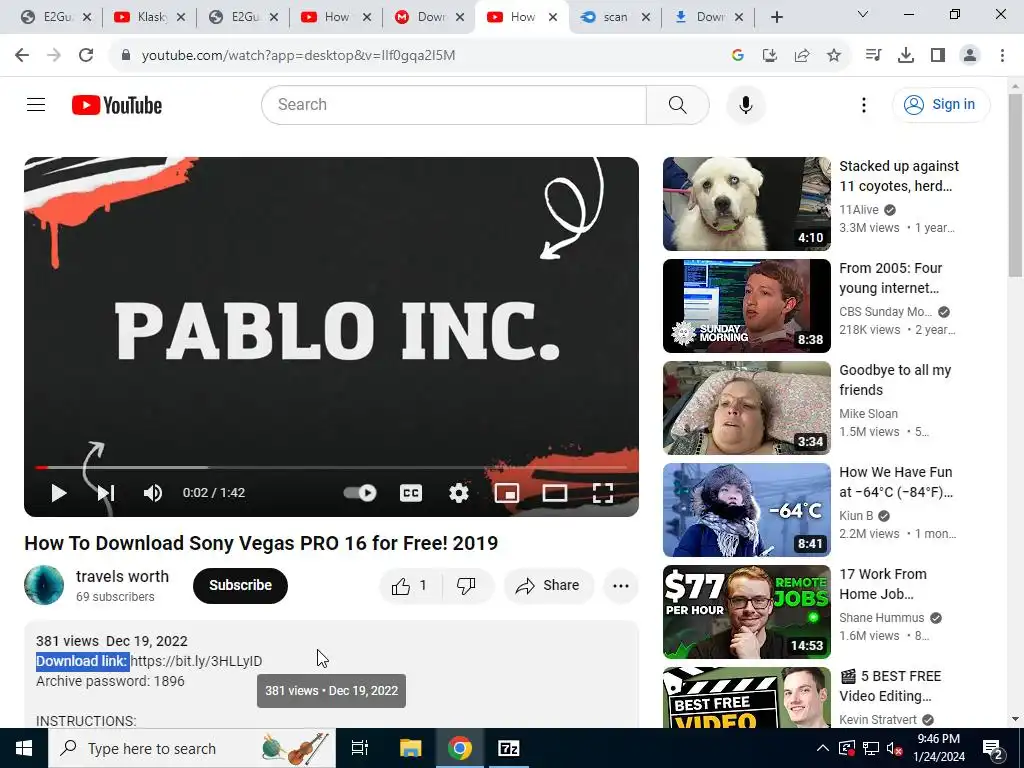Open a new browser tab

[x=776, y=17]
